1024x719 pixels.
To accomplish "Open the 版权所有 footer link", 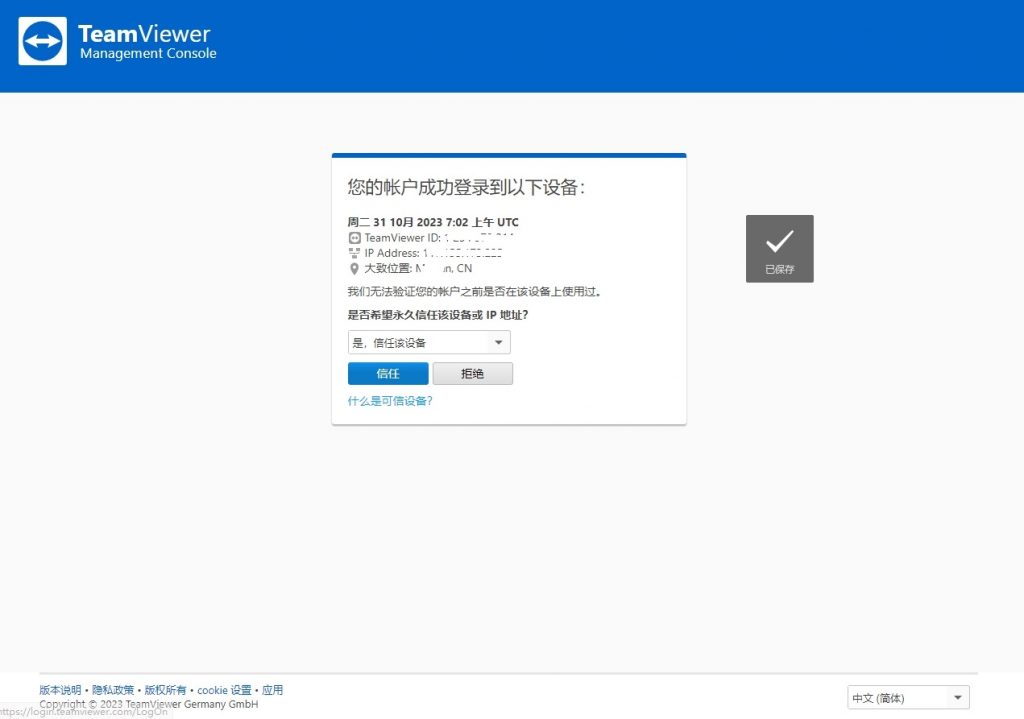I will 165,690.
